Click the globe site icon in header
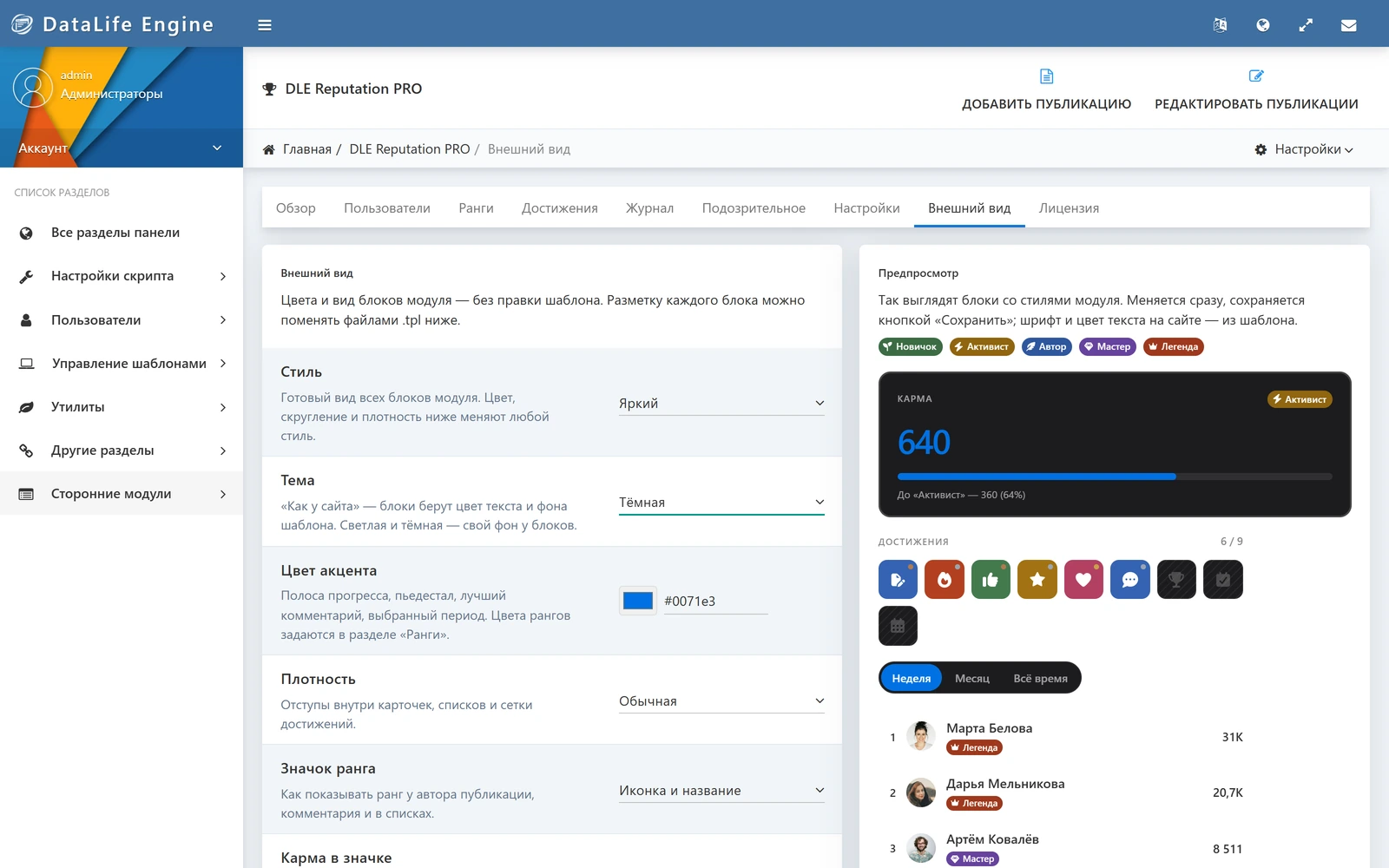Screen dimensions: 1389x868 (x=1263, y=25)
